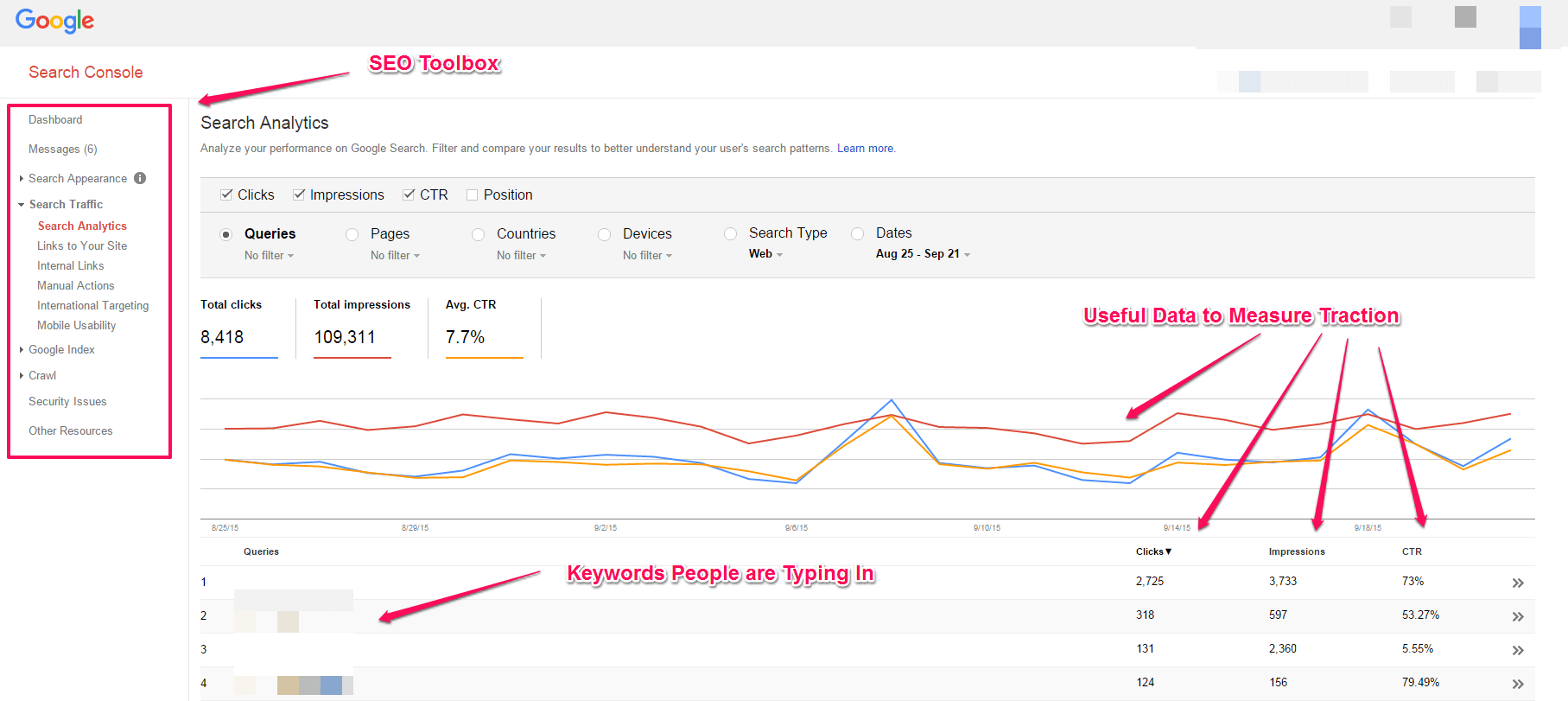Open Dashboard in the sidebar
The height and width of the screenshot is (701, 1568).
tap(55, 119)
